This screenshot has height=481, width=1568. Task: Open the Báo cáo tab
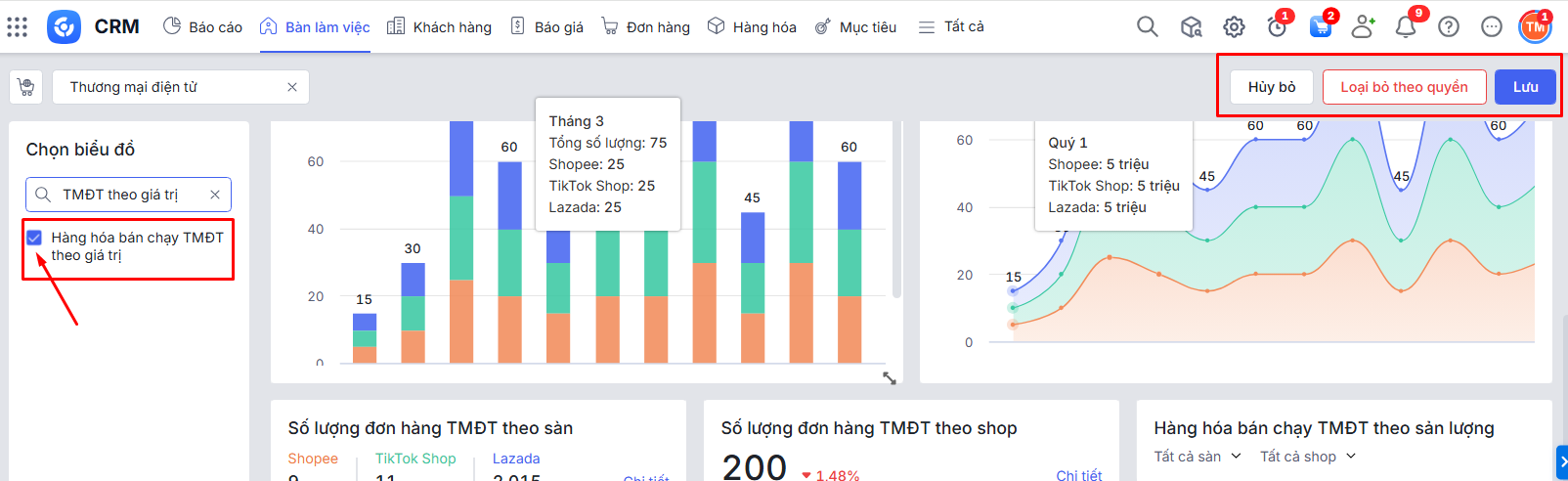[x=202, y=27]
